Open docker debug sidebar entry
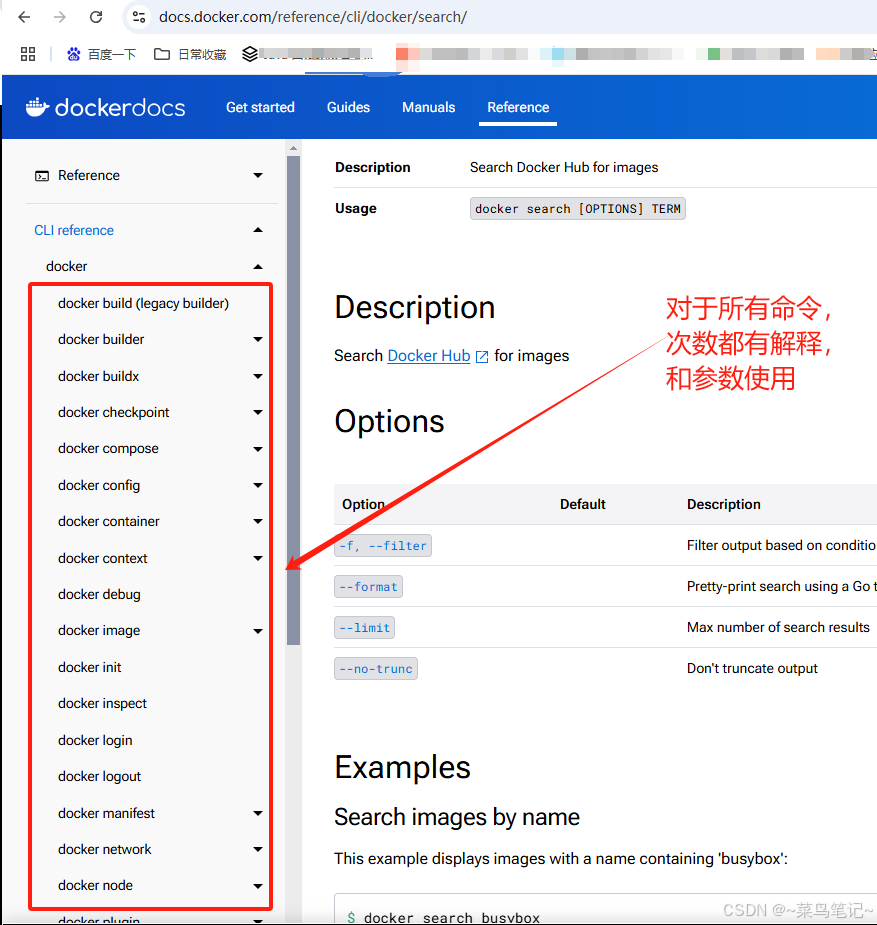877x925 pixels. point(99,594)
